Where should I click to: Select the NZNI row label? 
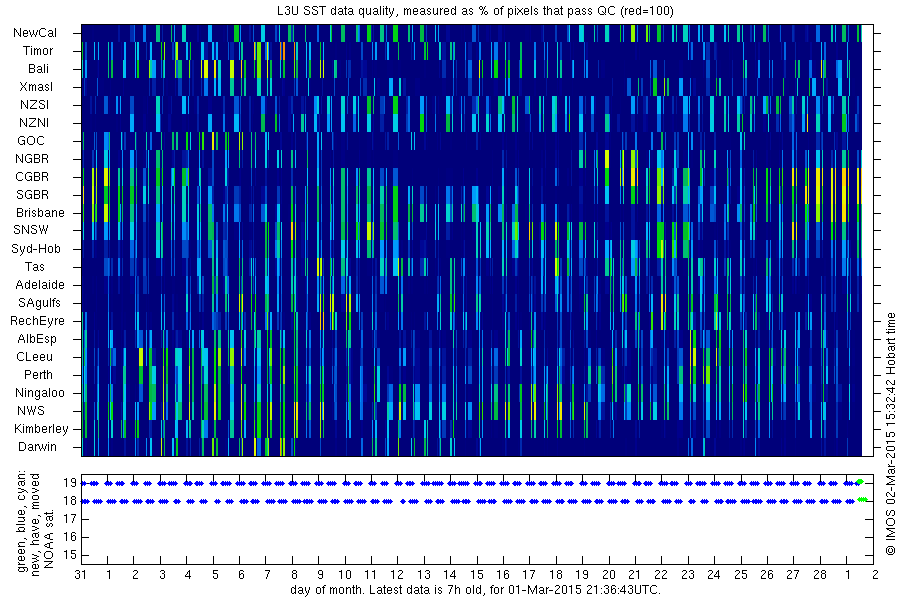(x=34, y=123)
